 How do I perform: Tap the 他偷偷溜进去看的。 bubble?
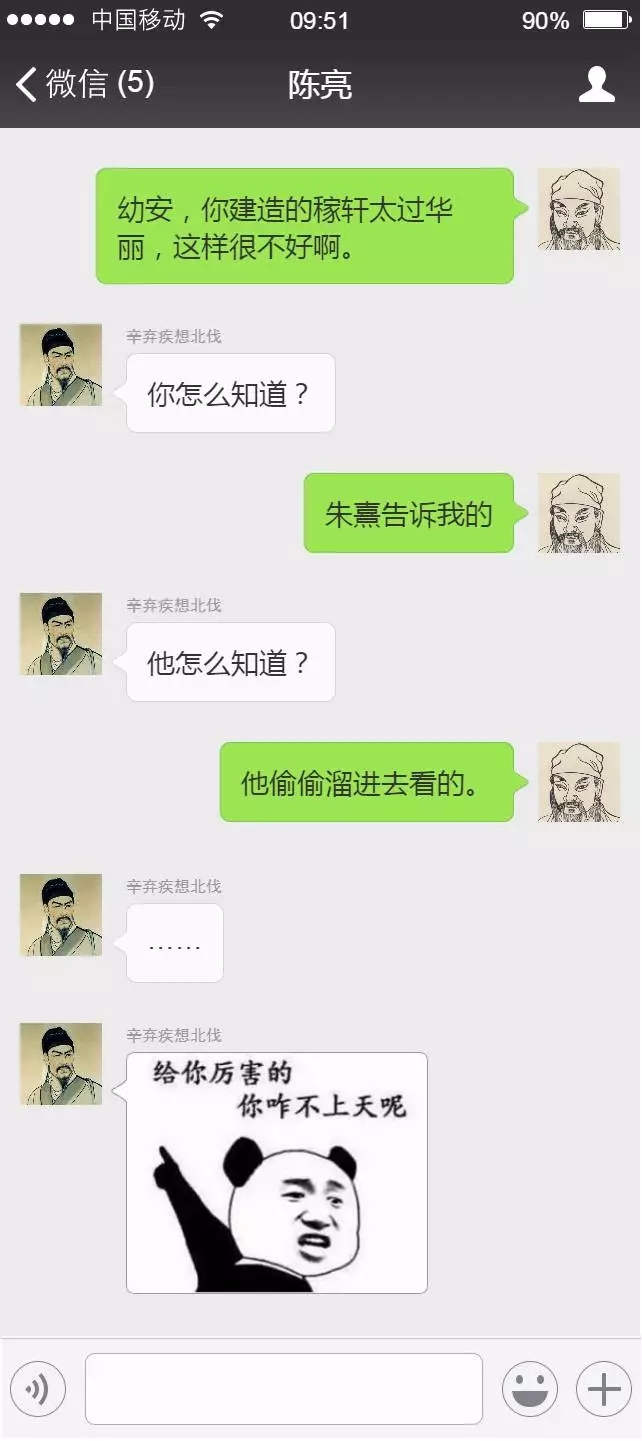[367, 782]
